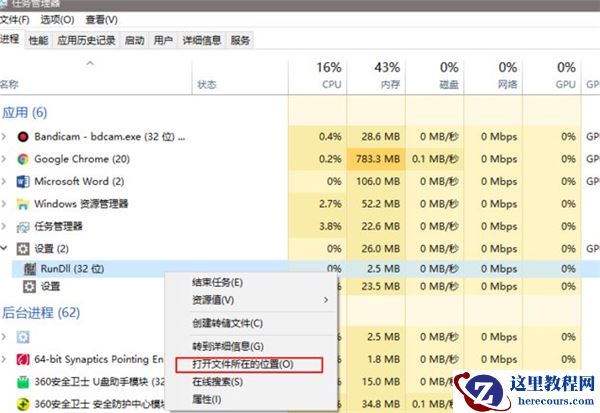Click the 360安全卫士 U盘助手模块 icon

23,382
